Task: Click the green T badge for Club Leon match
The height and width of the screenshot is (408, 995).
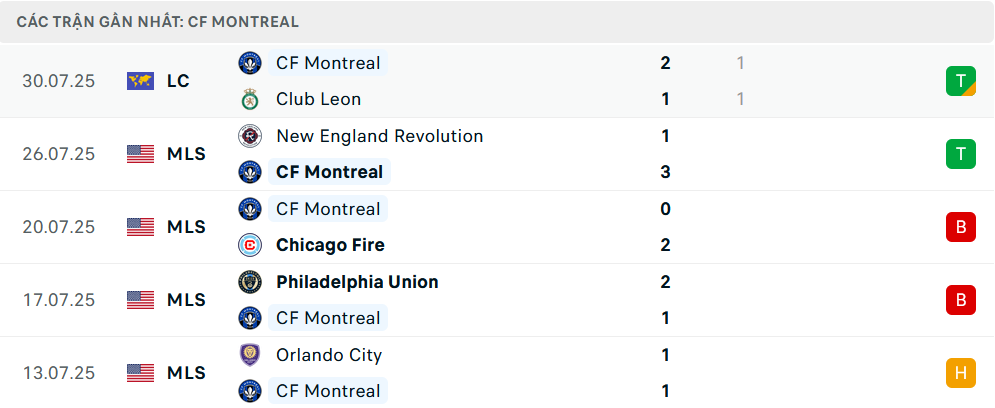Action: [x=961, y=81]
